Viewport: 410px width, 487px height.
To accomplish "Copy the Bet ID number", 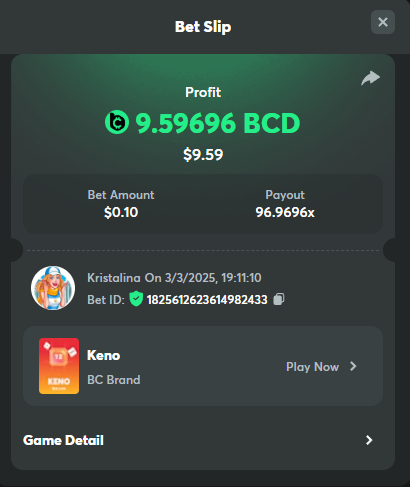I will pos(279,299).
